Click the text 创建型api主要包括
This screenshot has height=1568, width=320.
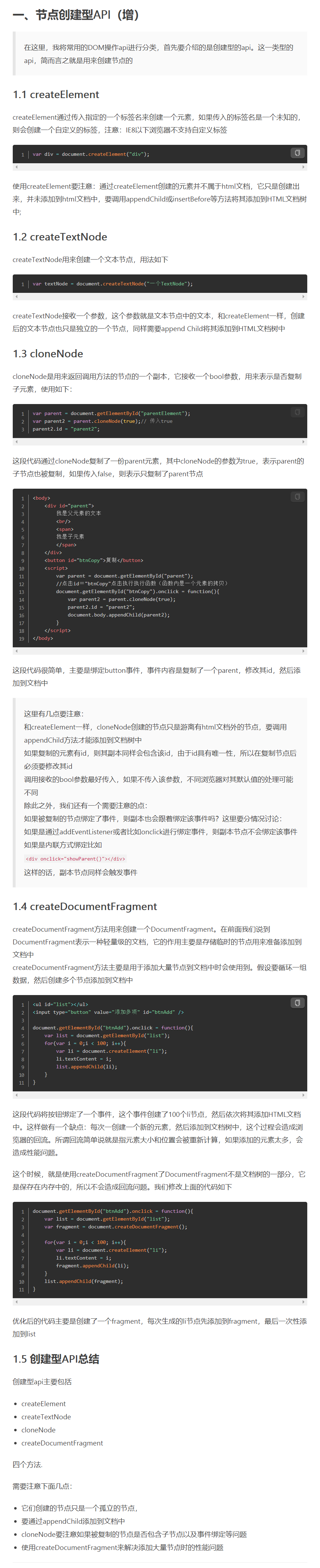click(x=42, y=1382)
